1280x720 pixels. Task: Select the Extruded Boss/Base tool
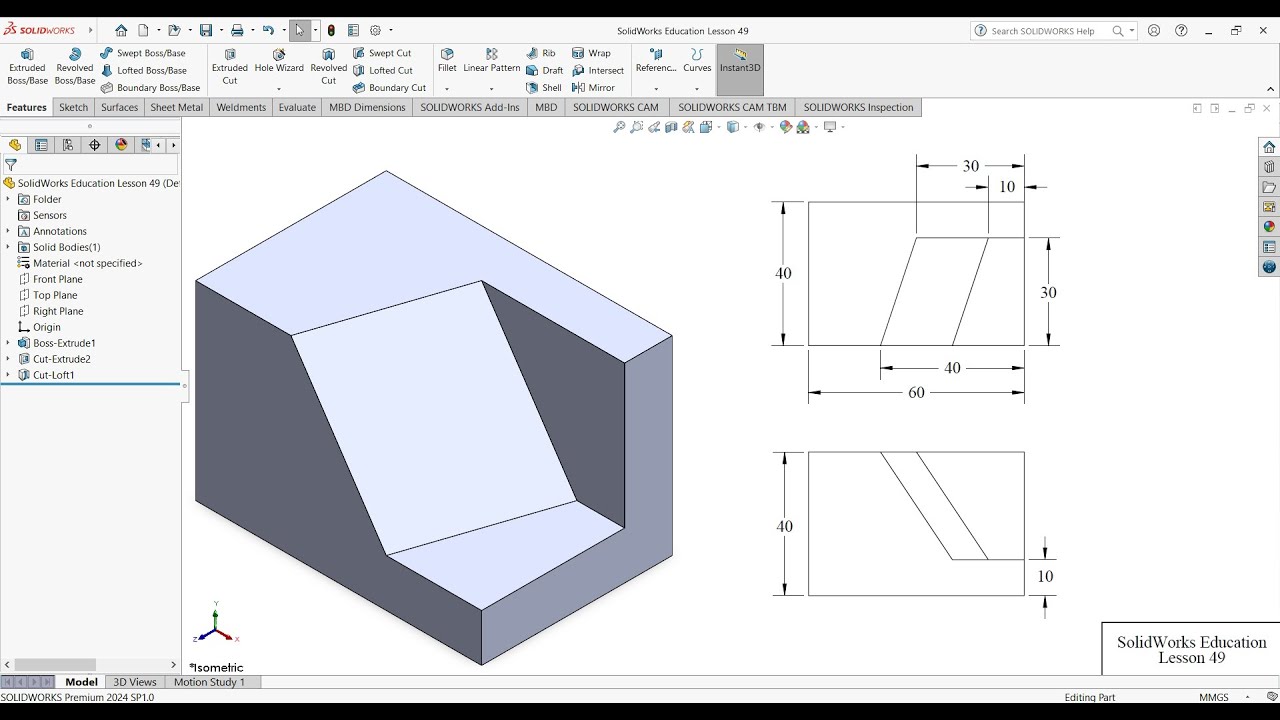point(27,66)
